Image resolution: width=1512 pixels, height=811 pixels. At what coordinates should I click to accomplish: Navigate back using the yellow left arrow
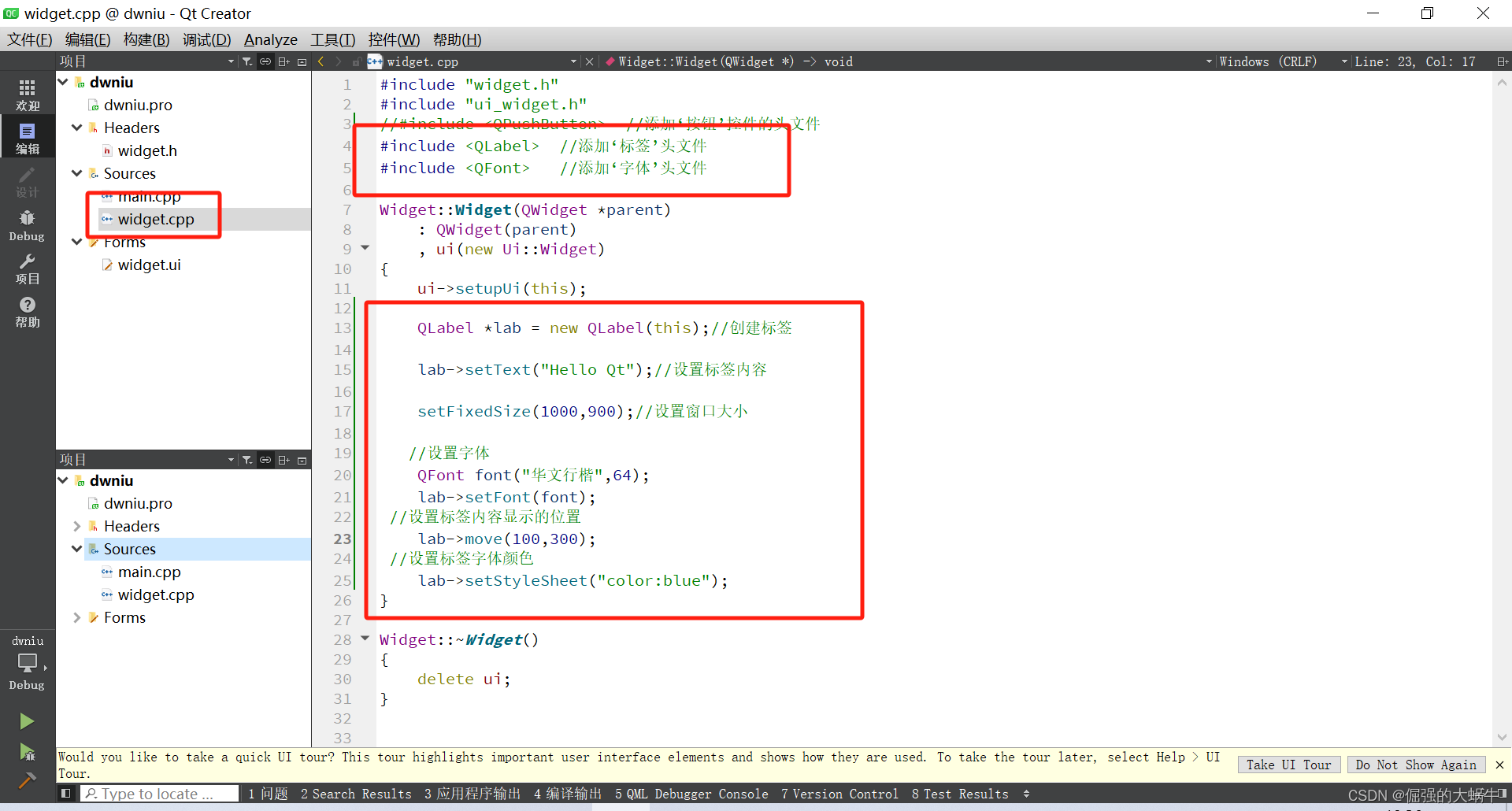click(320, 61)
